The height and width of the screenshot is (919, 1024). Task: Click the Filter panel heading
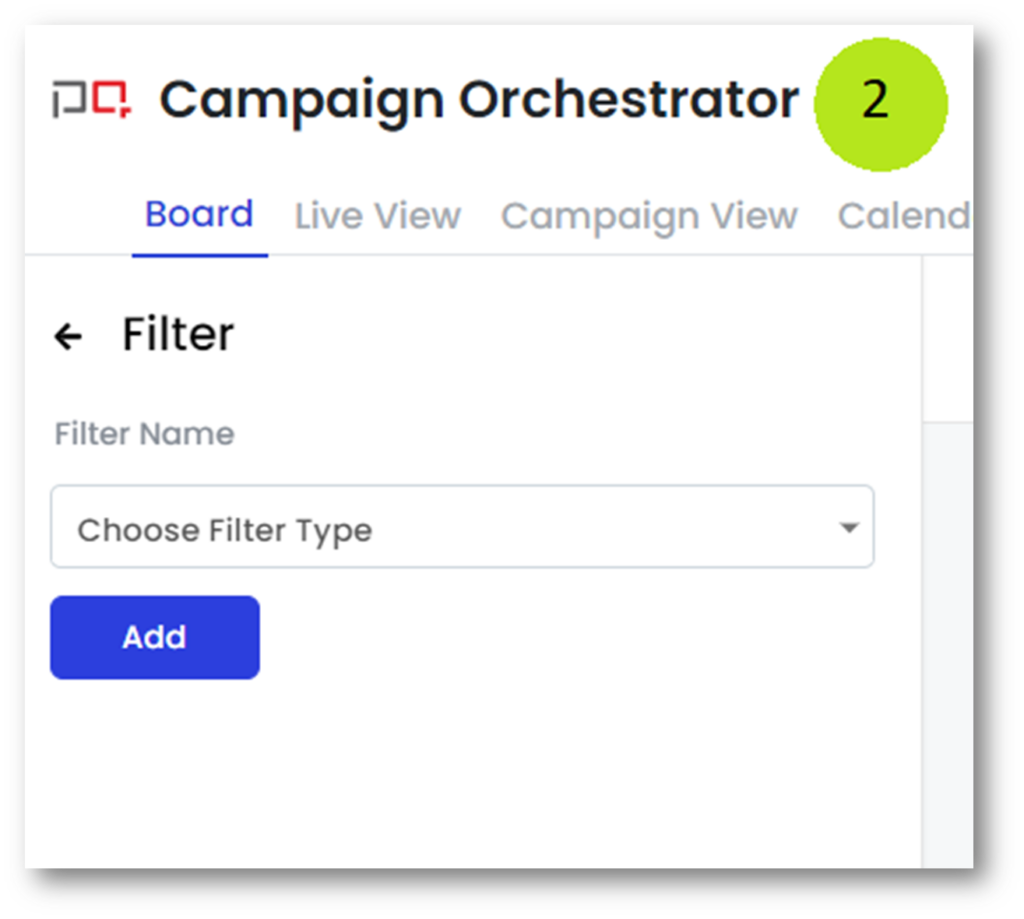coord(178,335)
